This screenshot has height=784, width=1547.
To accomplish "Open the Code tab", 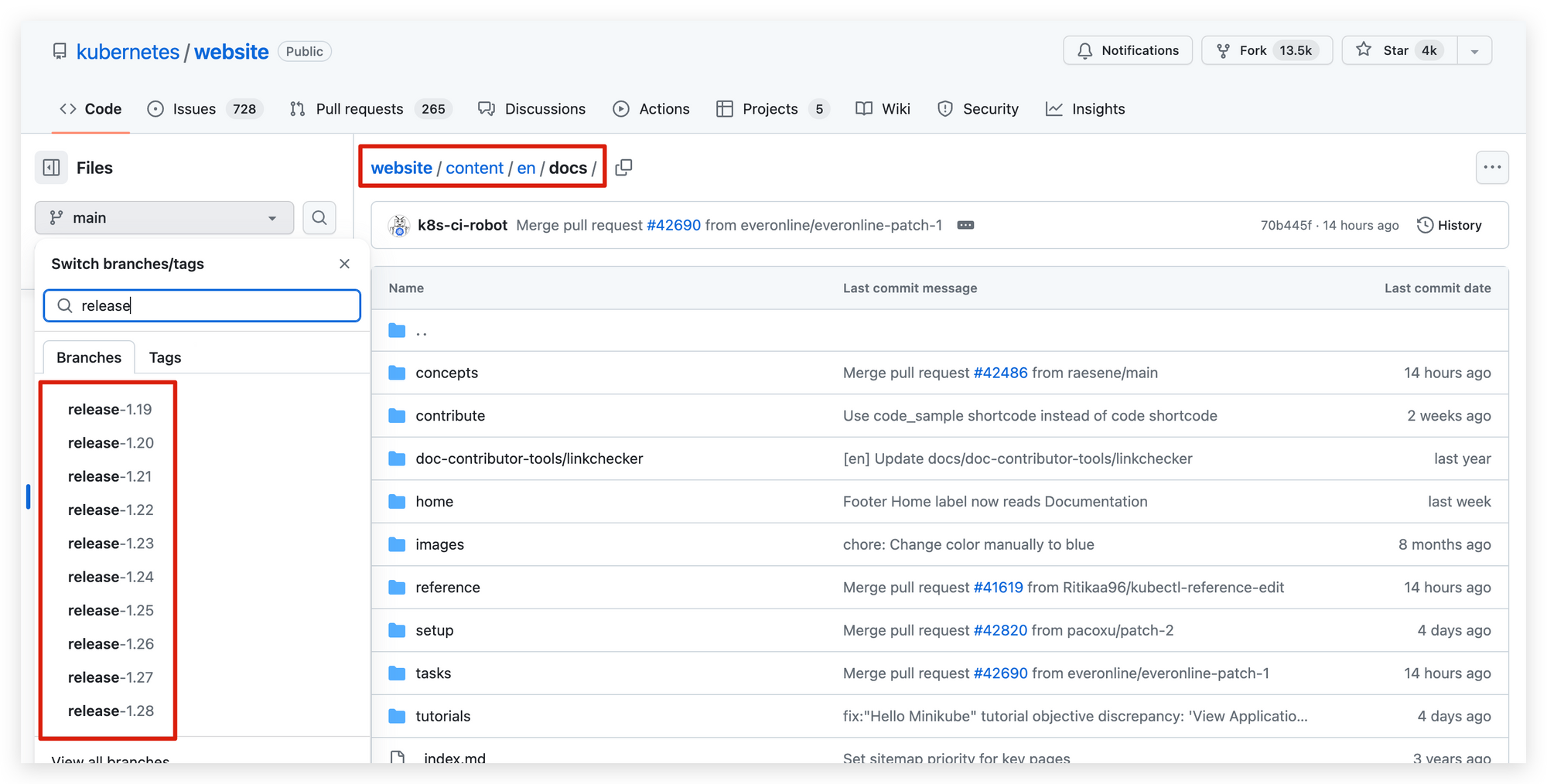I will click(90, 109).
